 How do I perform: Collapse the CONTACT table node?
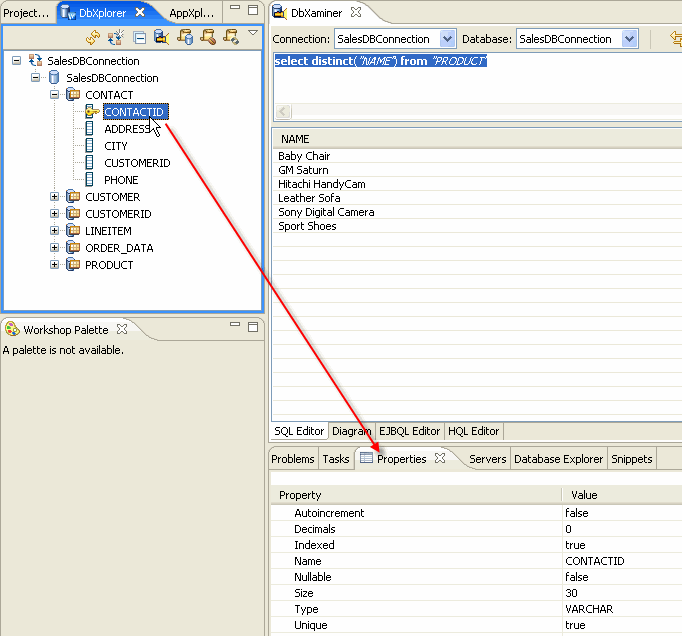point(54,94)
